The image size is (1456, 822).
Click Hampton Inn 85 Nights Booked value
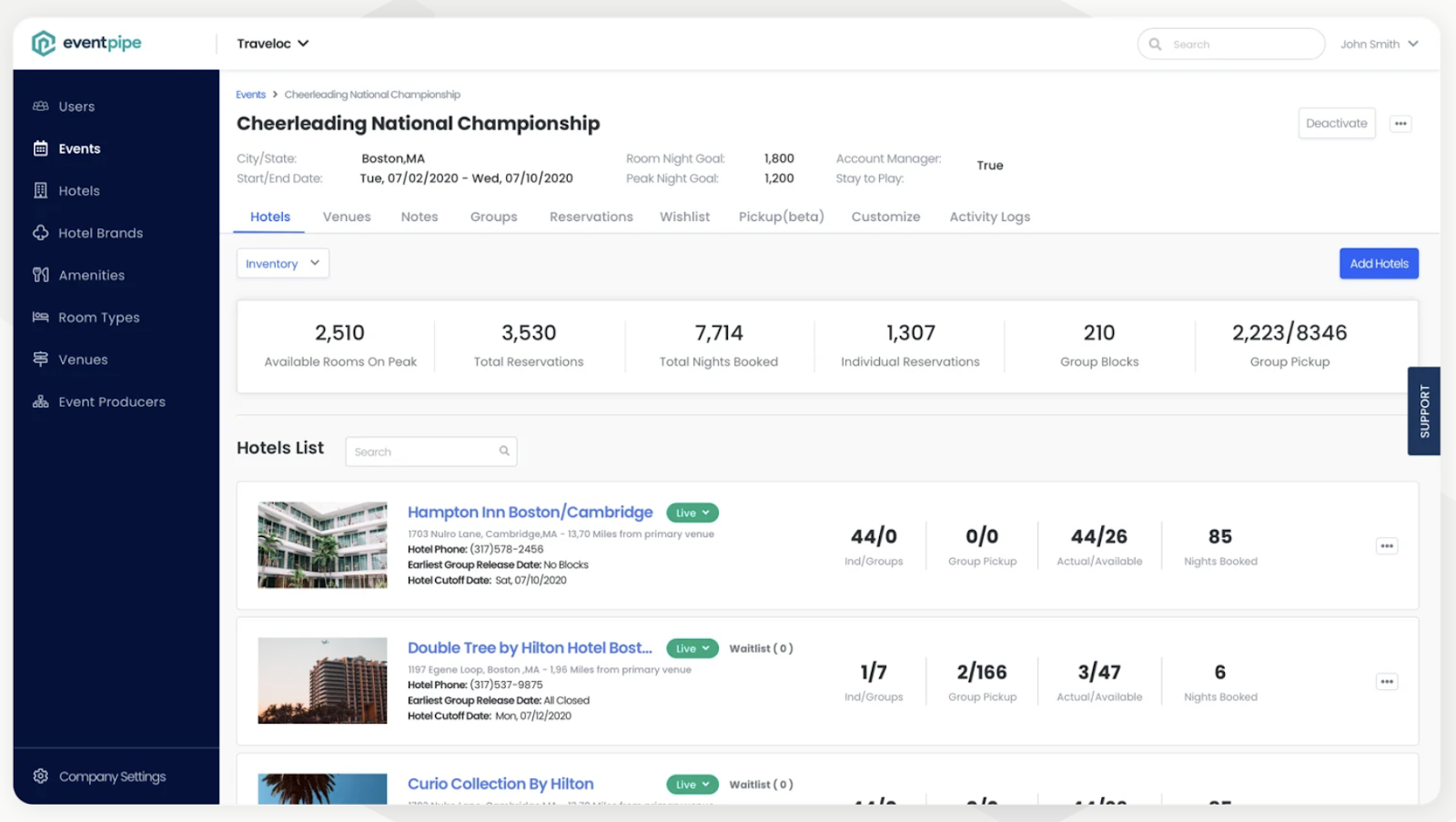click(x=1220, y=536)
